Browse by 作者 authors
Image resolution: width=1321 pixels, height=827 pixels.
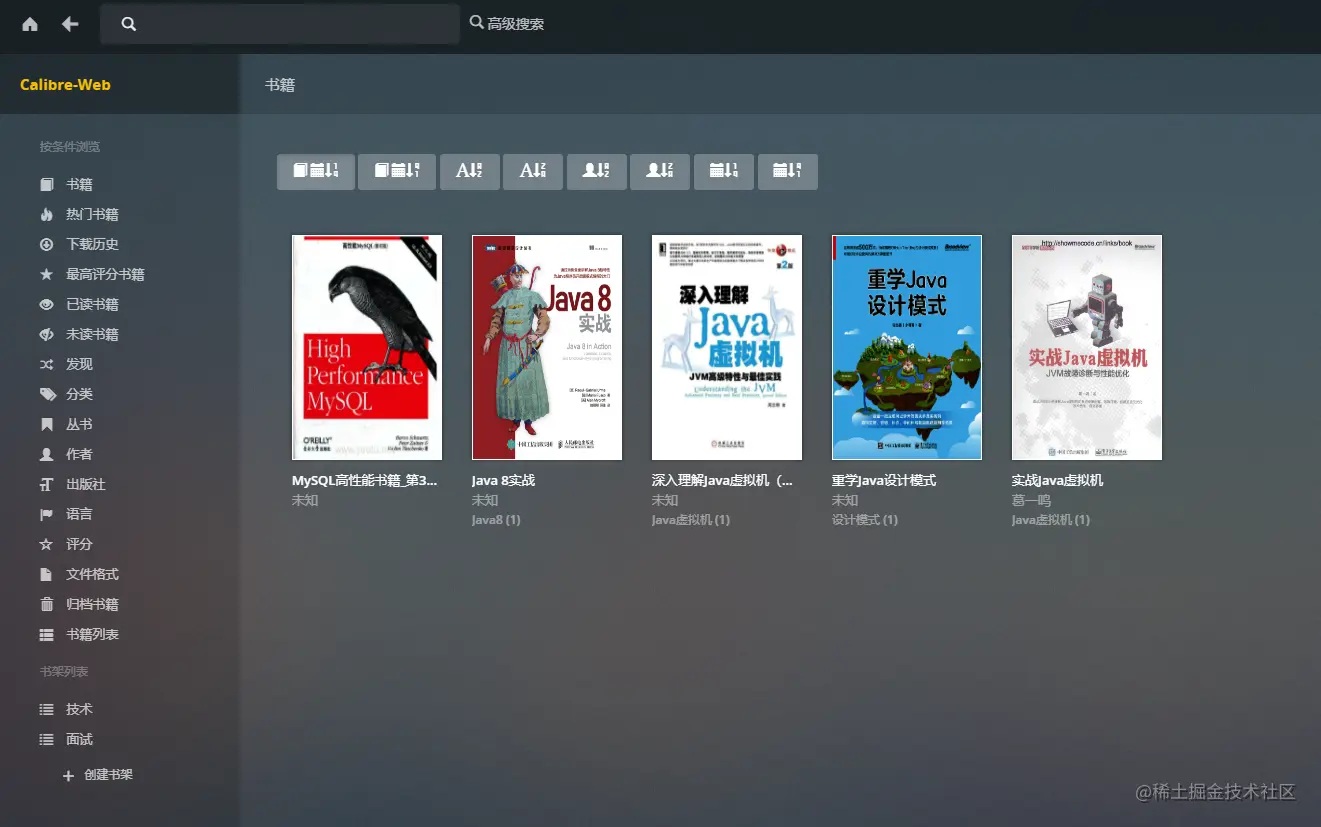[x=79, y=454]
